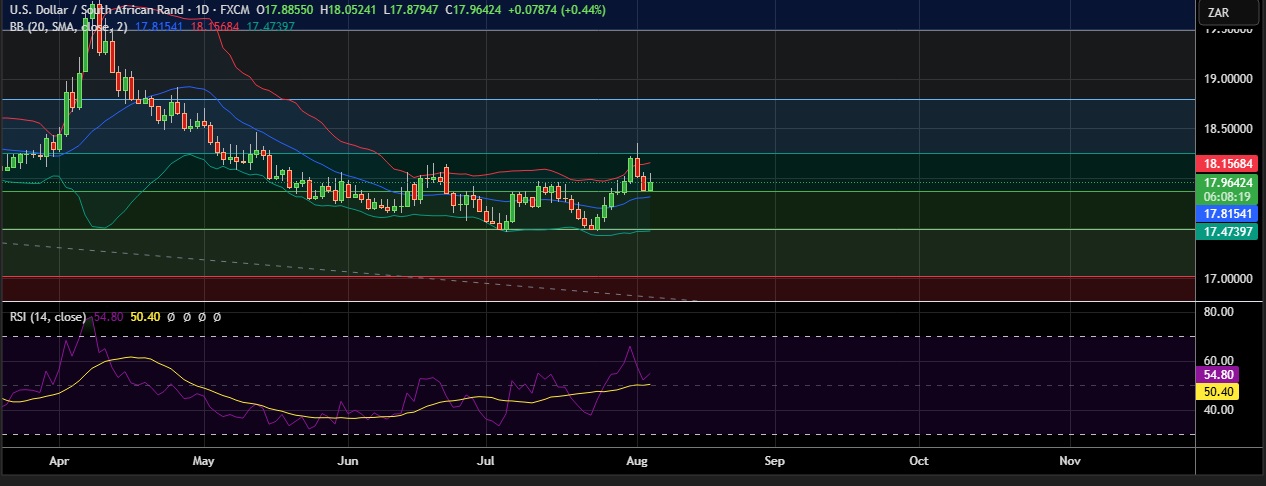The width and height of the screenshot is (1266, 486).
Task: Select the BB (20, SMA, close, 2) indicator legend
Action: coord(69,27)
